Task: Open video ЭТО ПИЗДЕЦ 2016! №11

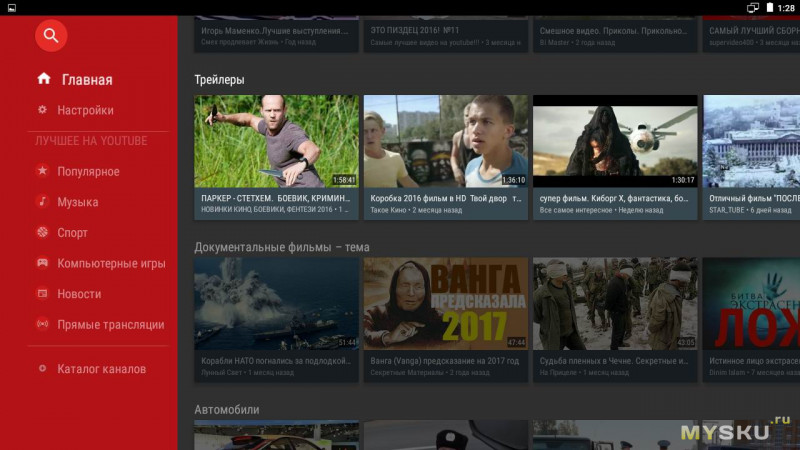Action: [x=445, y=34]
